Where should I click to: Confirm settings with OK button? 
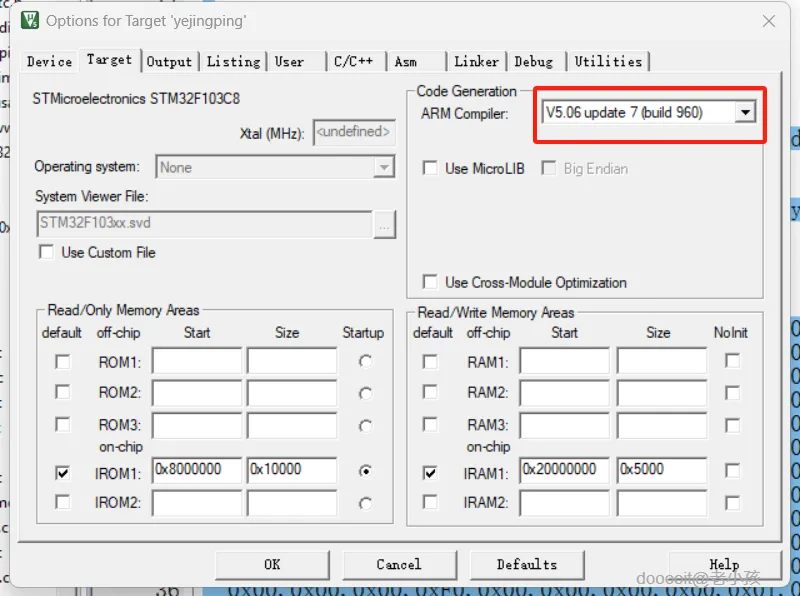(272, 564)
